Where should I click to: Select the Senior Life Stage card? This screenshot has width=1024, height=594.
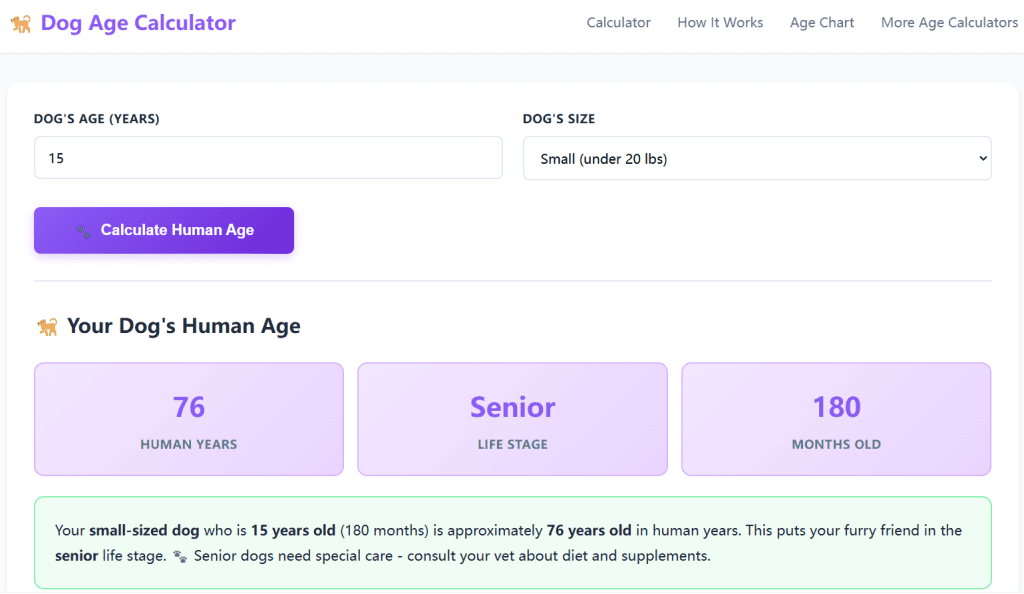pos(512,419)
